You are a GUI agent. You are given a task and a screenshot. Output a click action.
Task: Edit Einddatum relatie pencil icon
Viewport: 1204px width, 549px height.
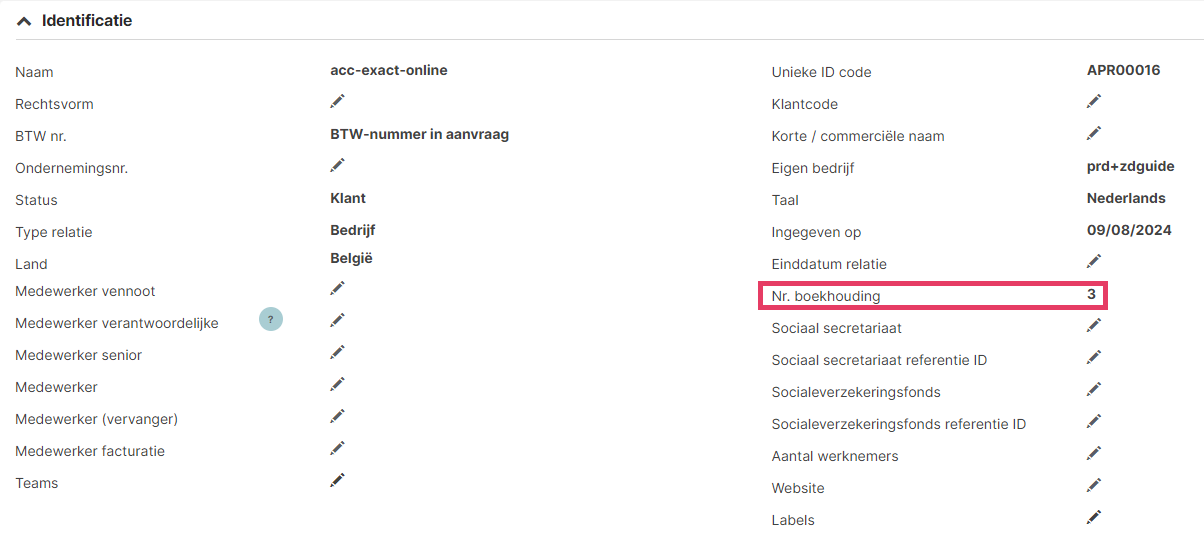(1094, 261)
